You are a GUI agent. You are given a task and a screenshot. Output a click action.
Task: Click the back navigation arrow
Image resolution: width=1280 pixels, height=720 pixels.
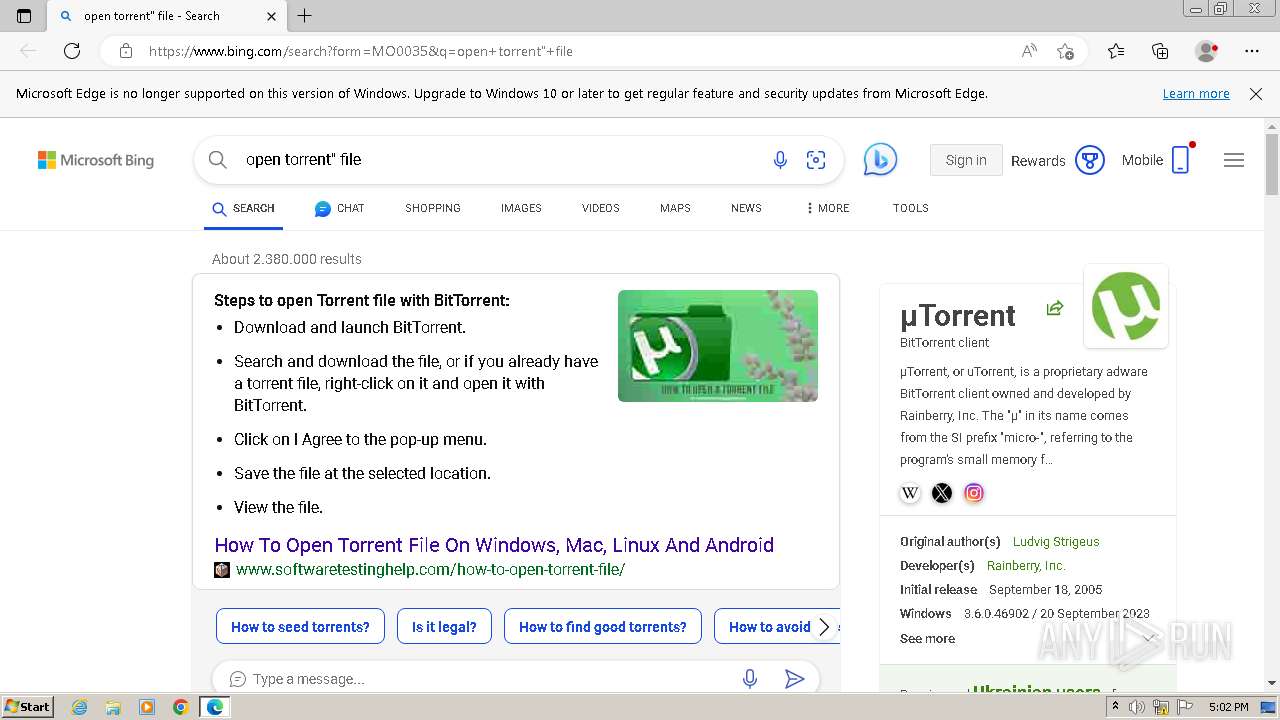28,51
